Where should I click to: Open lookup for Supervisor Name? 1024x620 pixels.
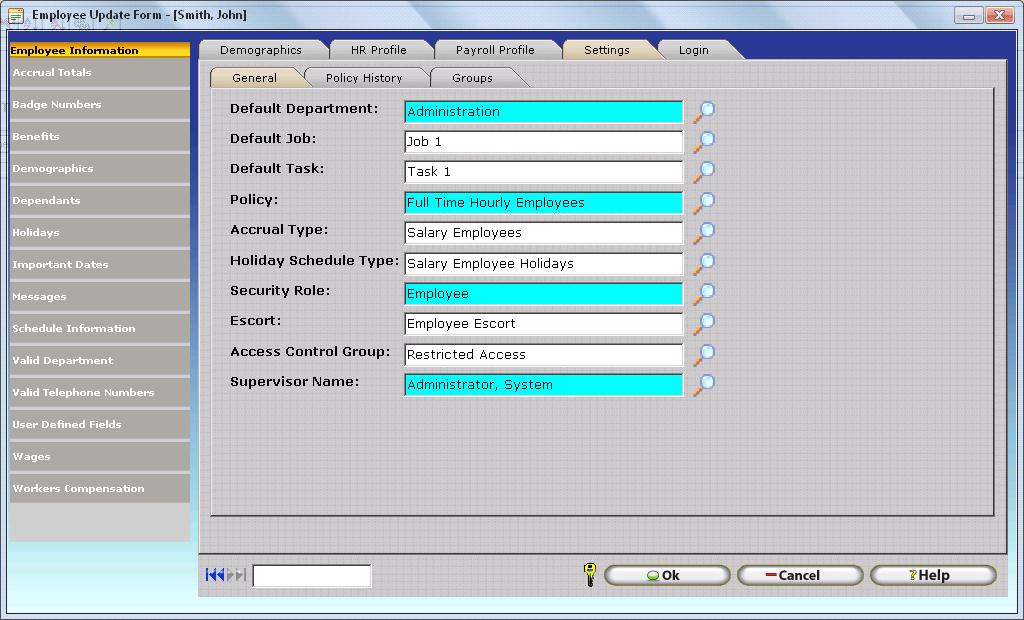click(x=704, y=385)
